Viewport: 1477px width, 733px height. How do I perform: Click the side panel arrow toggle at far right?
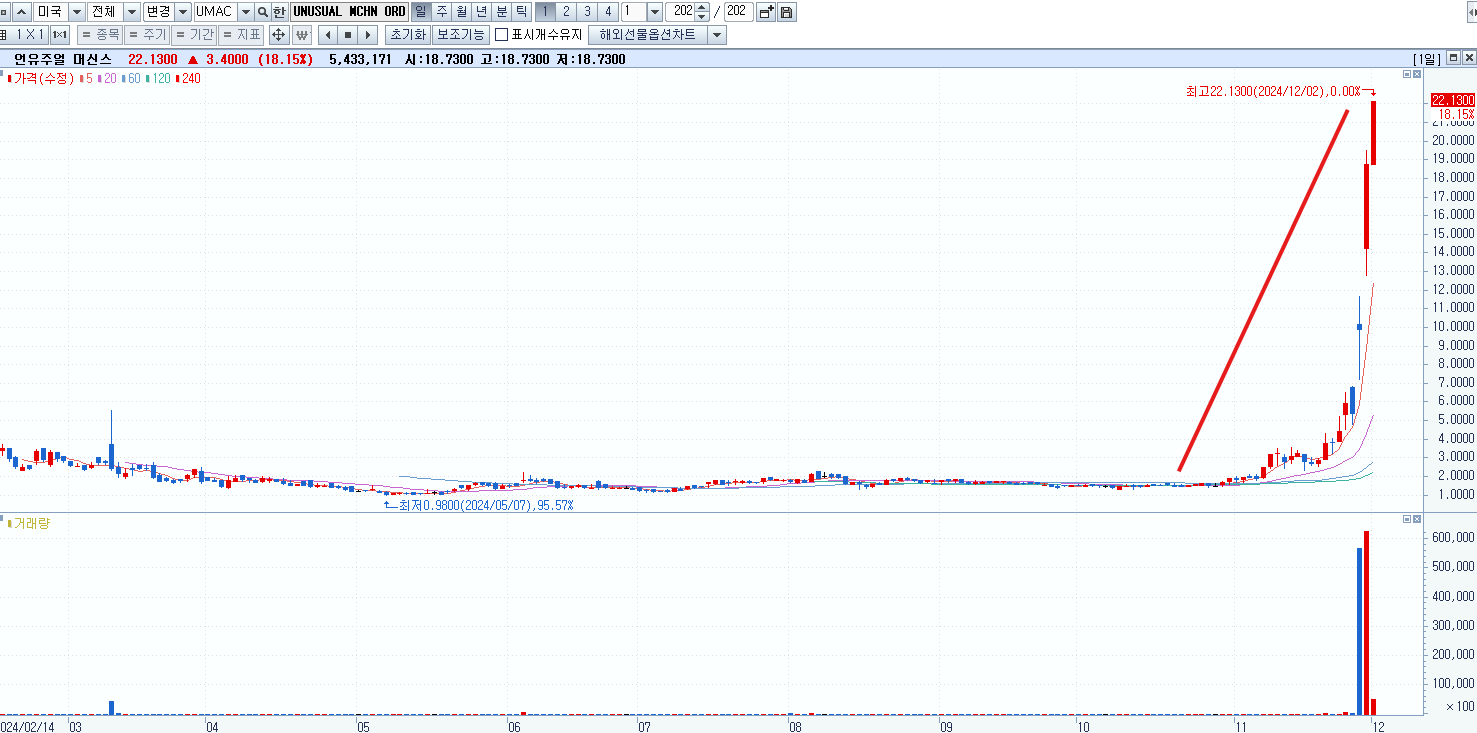(1472, 12)
